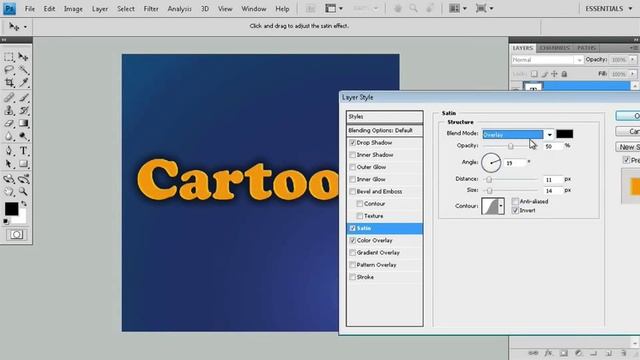Screen dimensions: 640x360
Task: Select the Dodge tool
Action: pyautogui.click(x=23, y=136)
